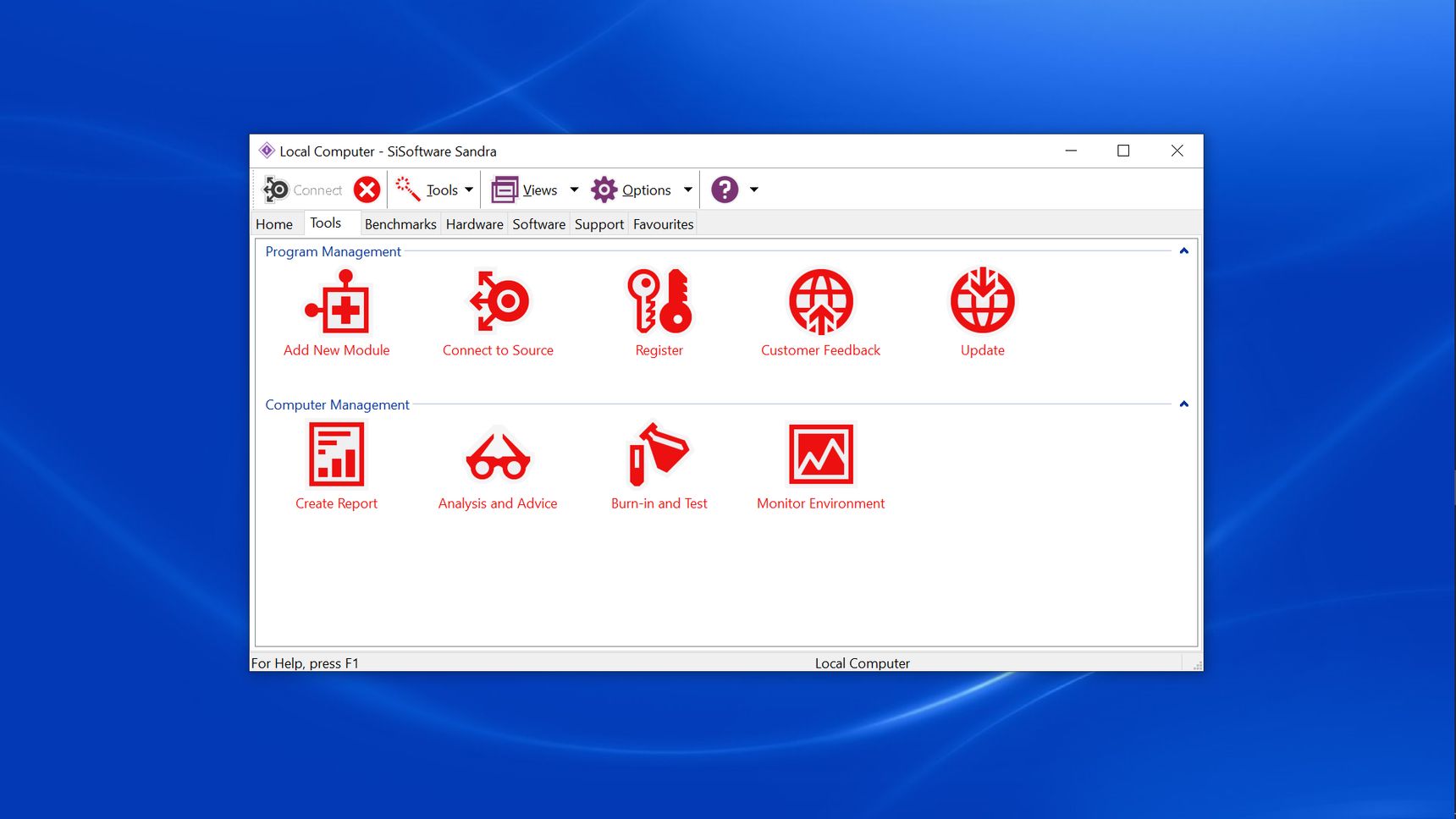The image size is (1456, 819).
Task: Click the 'For Help, press F1' status text
Action: [x=305, y=663]
